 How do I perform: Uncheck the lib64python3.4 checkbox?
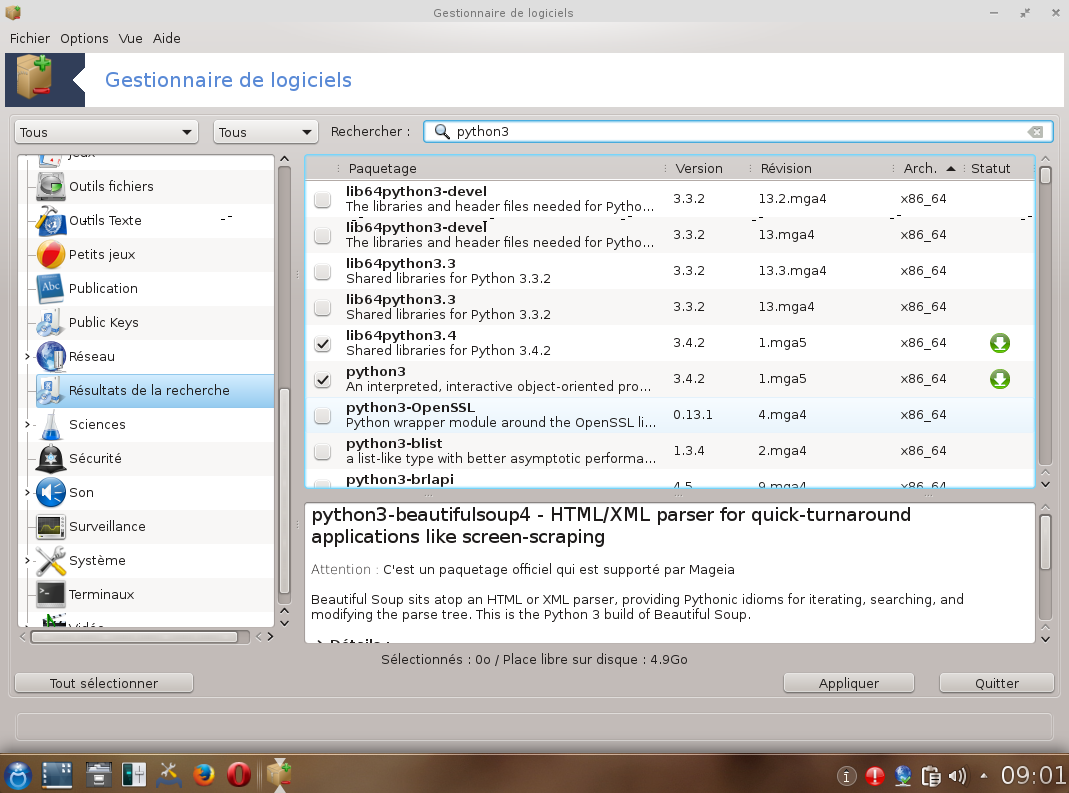point(322,344)
